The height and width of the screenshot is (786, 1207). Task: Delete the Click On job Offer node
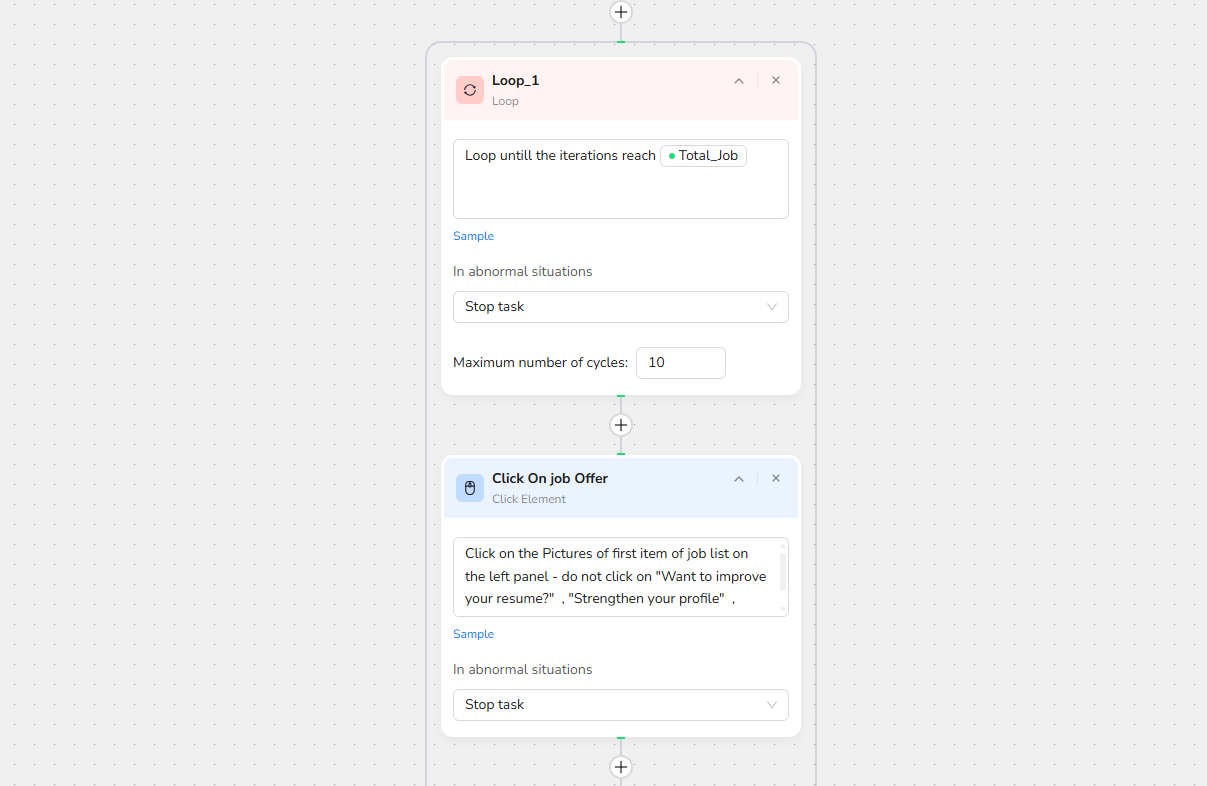pos(776,478)
